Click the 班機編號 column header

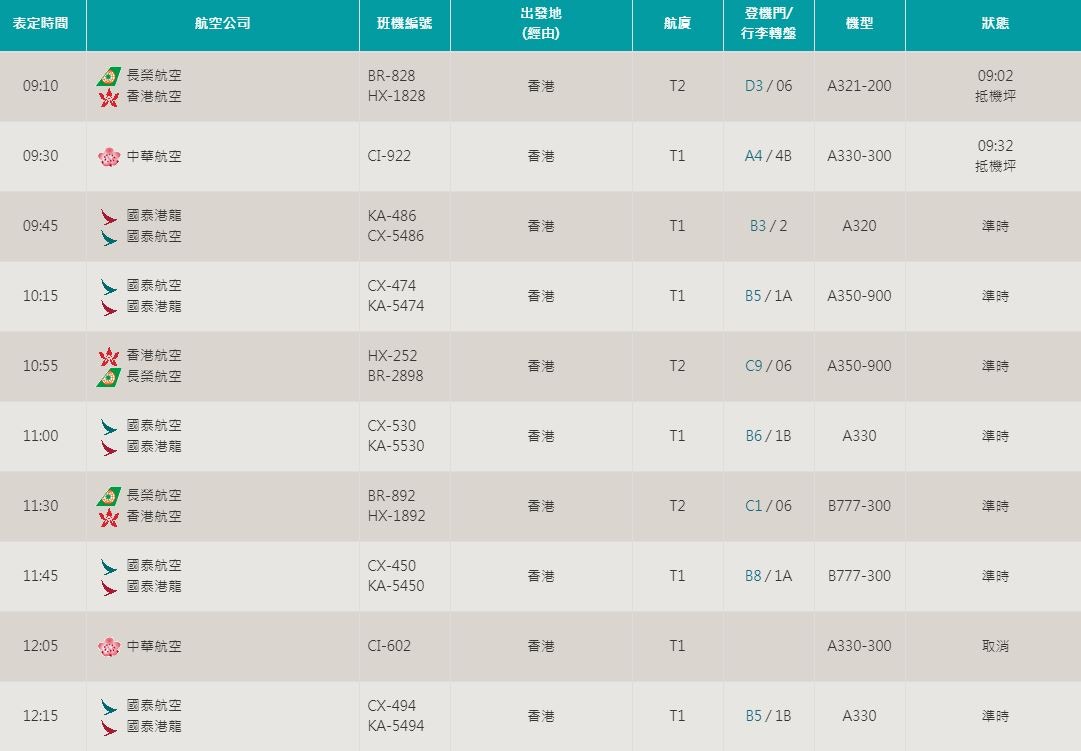tap(404, 24)
